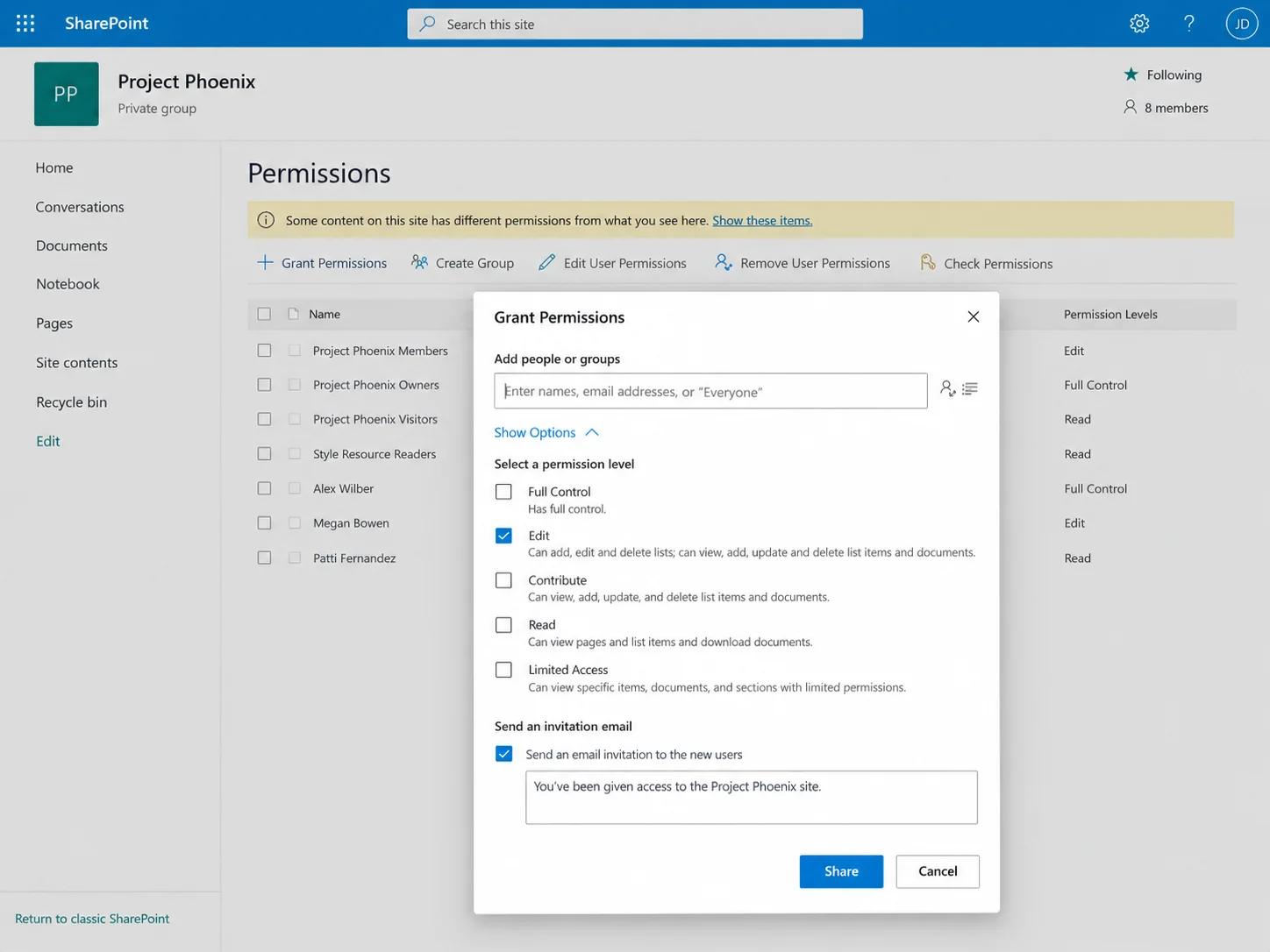The image size is (1270, 952).
Task: Open the JD account avatar
Action: tap(1242, 24)
